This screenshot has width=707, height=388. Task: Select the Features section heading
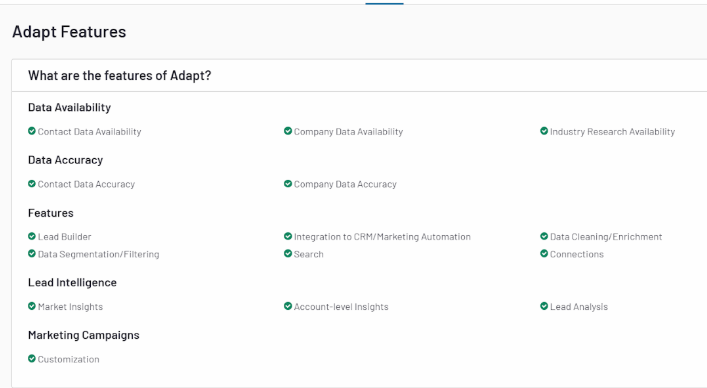click(x=50, y=213)
